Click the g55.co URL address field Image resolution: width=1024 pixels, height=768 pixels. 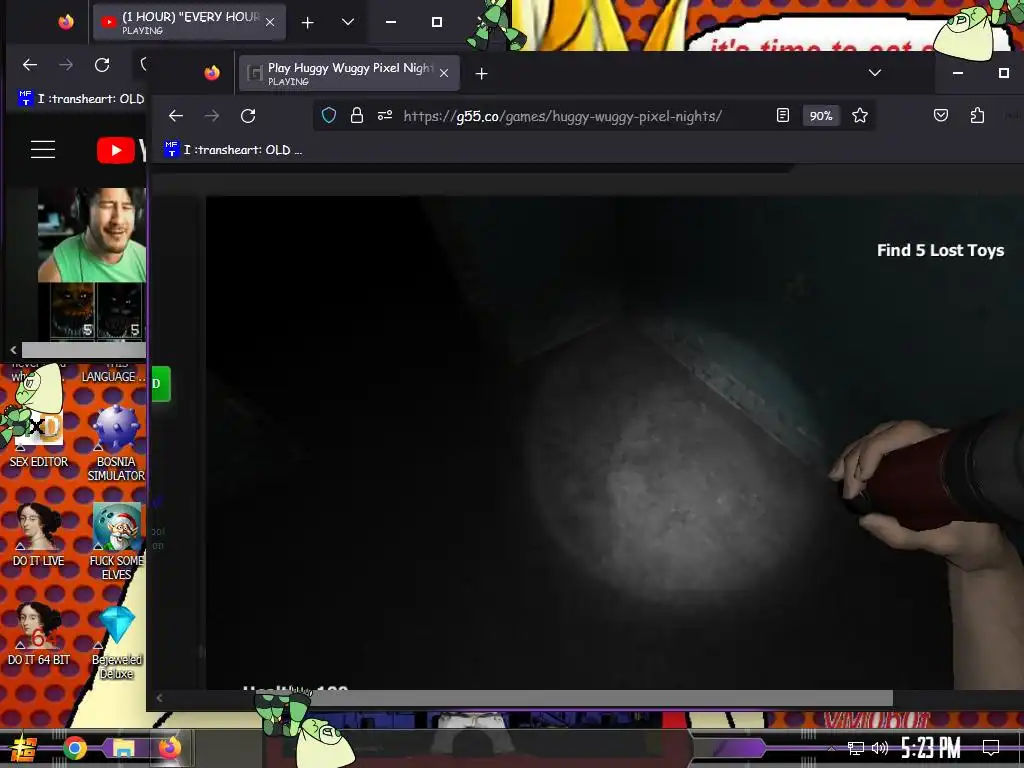tap(562, 116)
